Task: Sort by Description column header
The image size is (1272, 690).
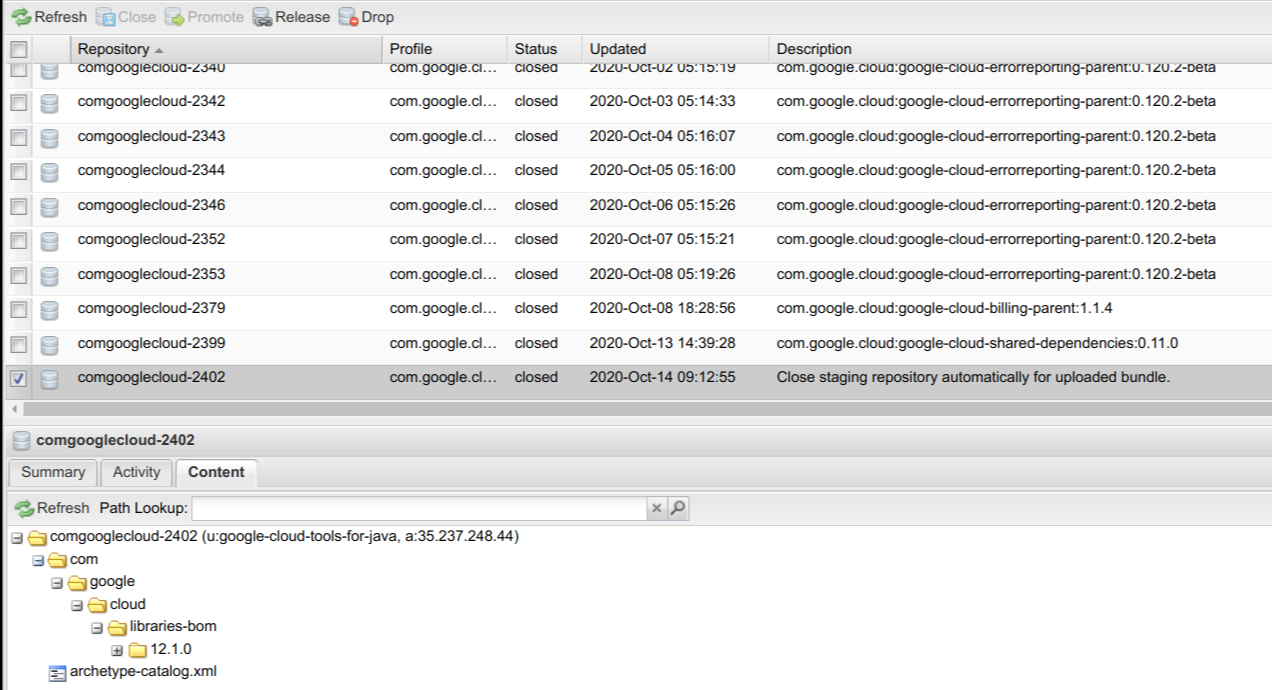Action: (x=1020, y=49)
